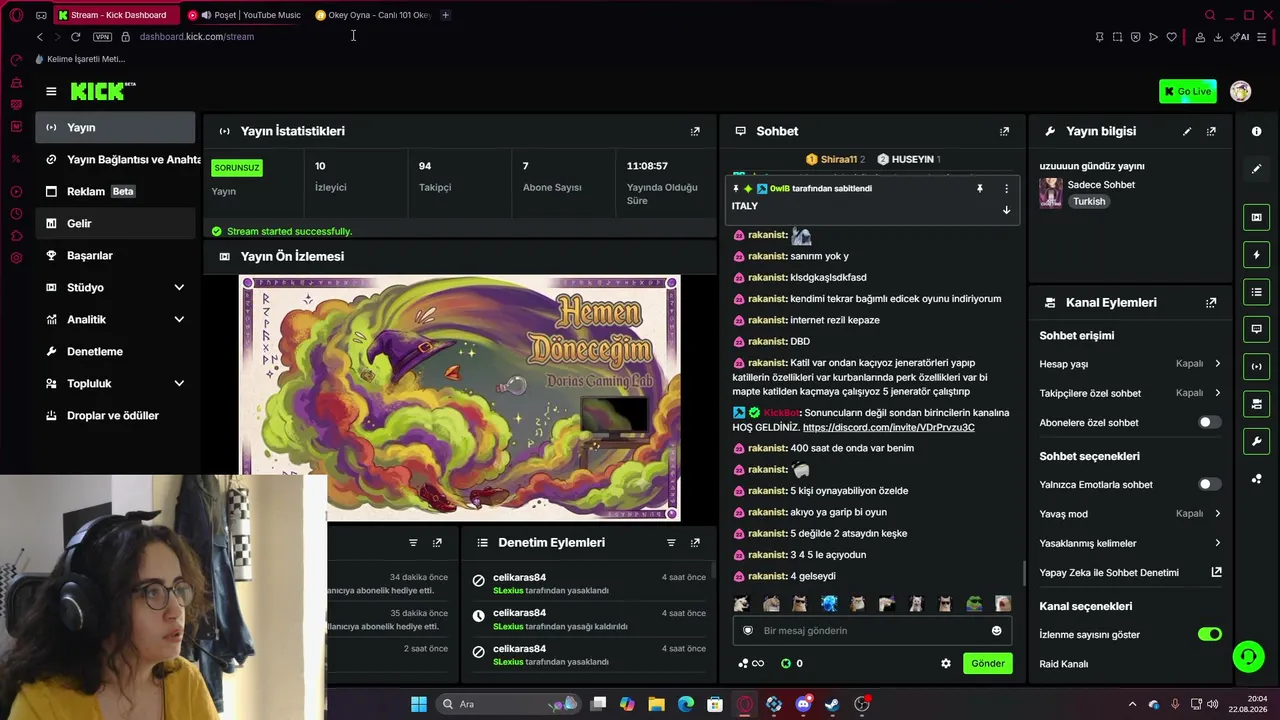Screen dimensions: 1280x720
Task: Unpin the pinned ITALY message
Action: (x=980, y=188)
